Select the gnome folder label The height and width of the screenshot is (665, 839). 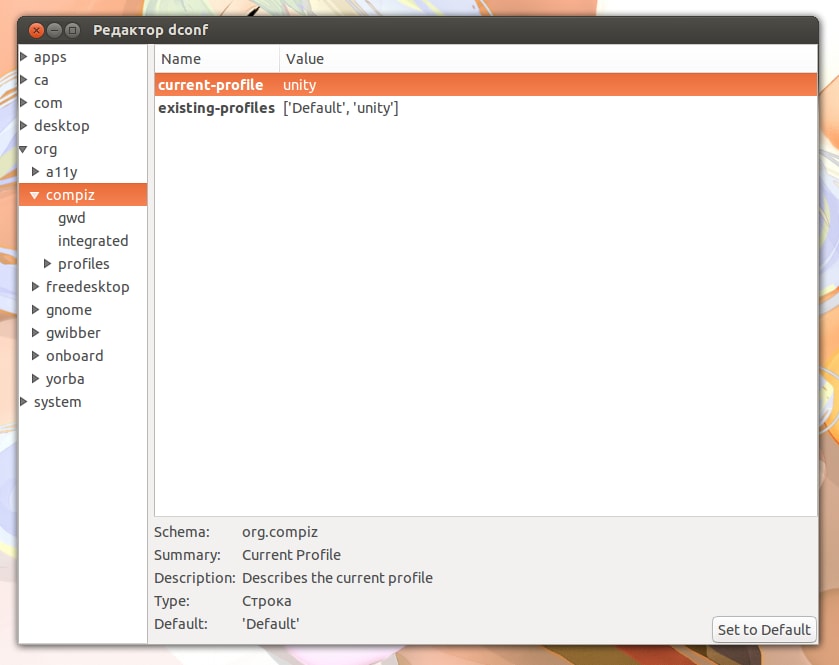point(68,310)
